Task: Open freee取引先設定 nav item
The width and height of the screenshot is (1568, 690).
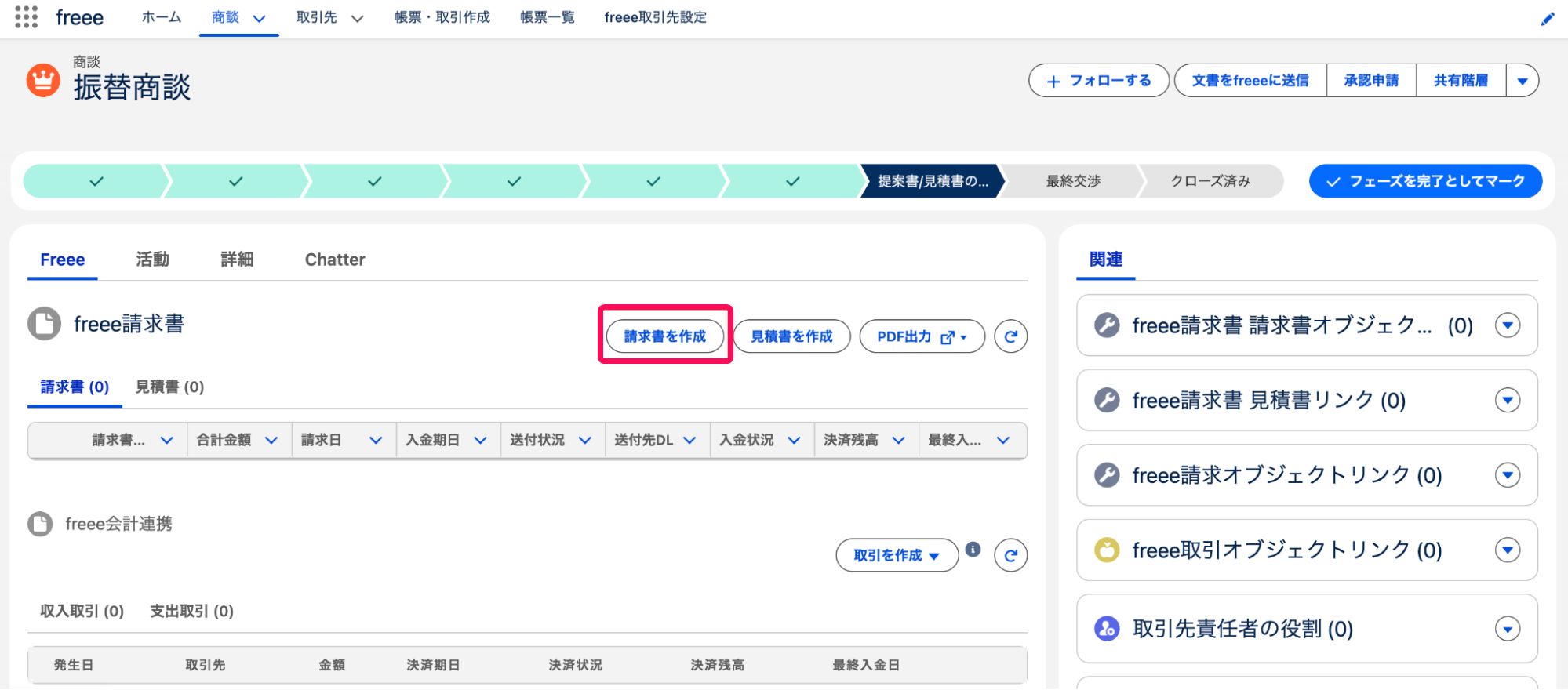Action: point(655,17)
